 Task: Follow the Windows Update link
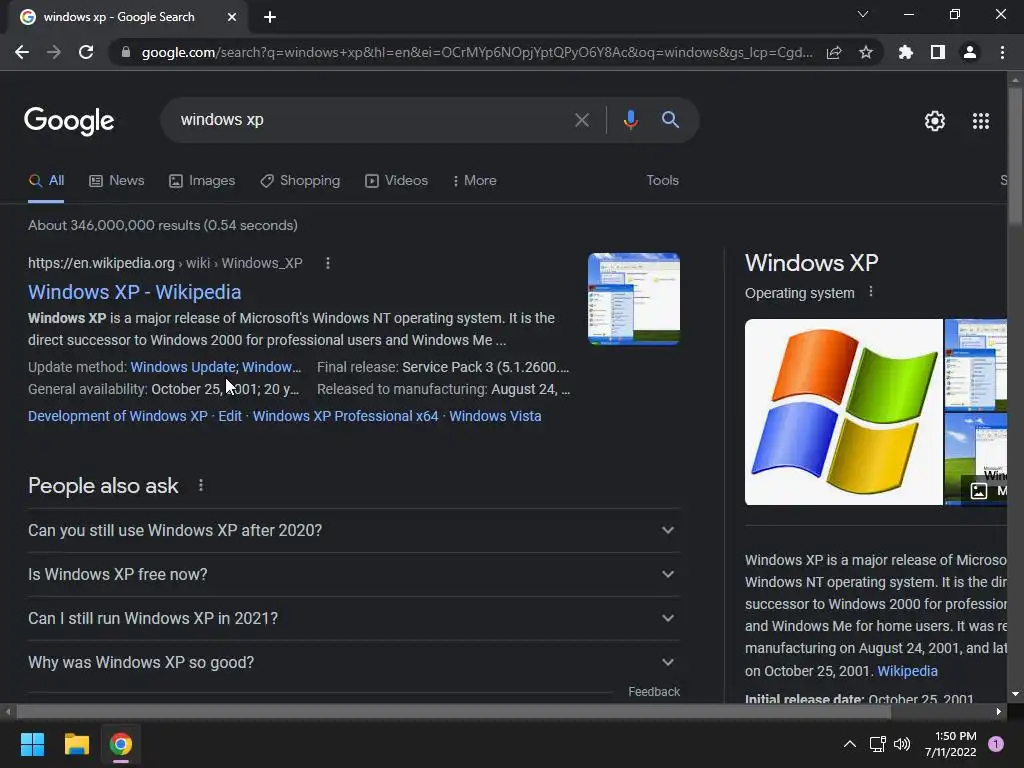[x=183, y=367]
